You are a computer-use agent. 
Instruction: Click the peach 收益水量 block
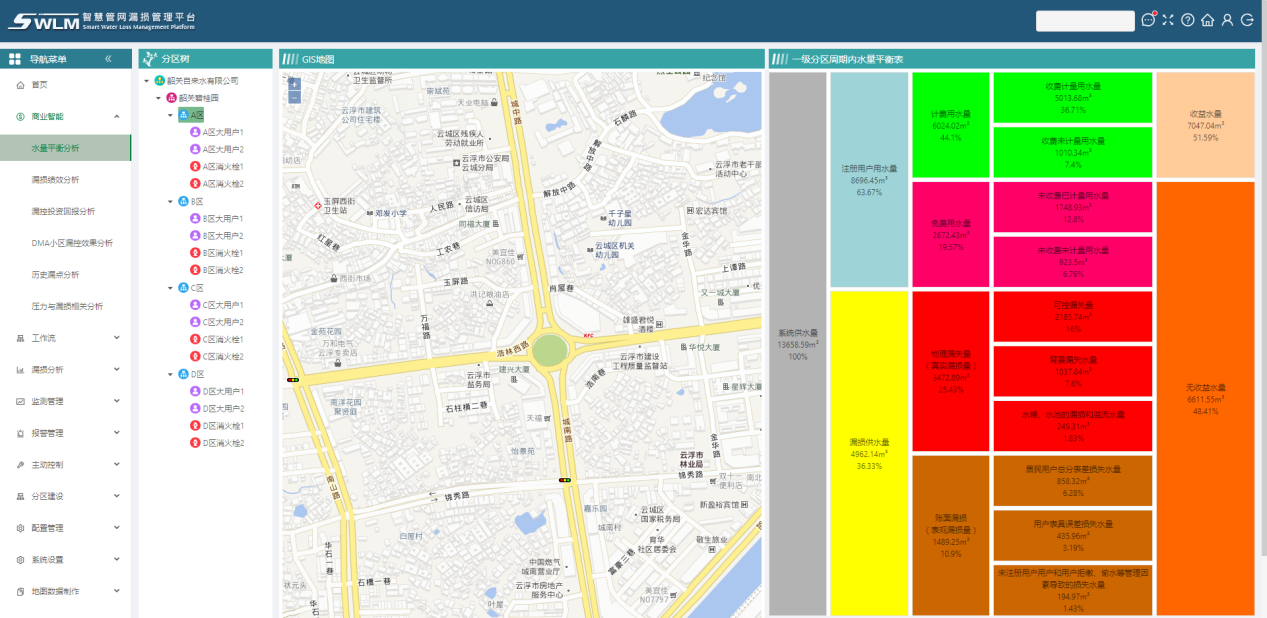coord(1205,125)
